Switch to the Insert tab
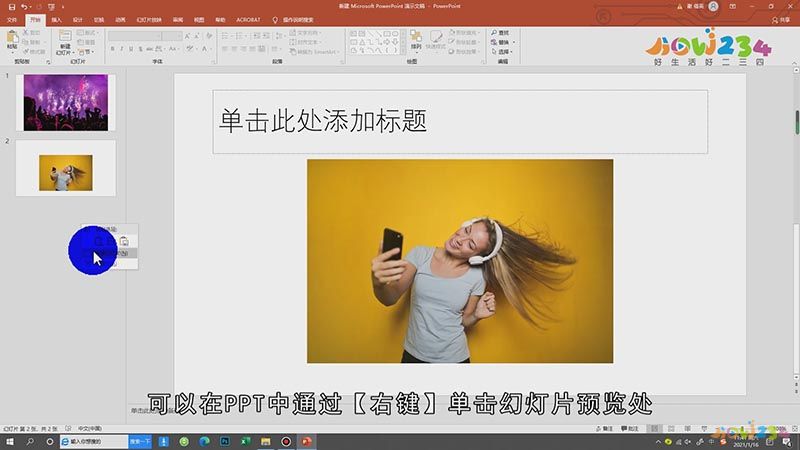800x450 pixels. [56, 20]
